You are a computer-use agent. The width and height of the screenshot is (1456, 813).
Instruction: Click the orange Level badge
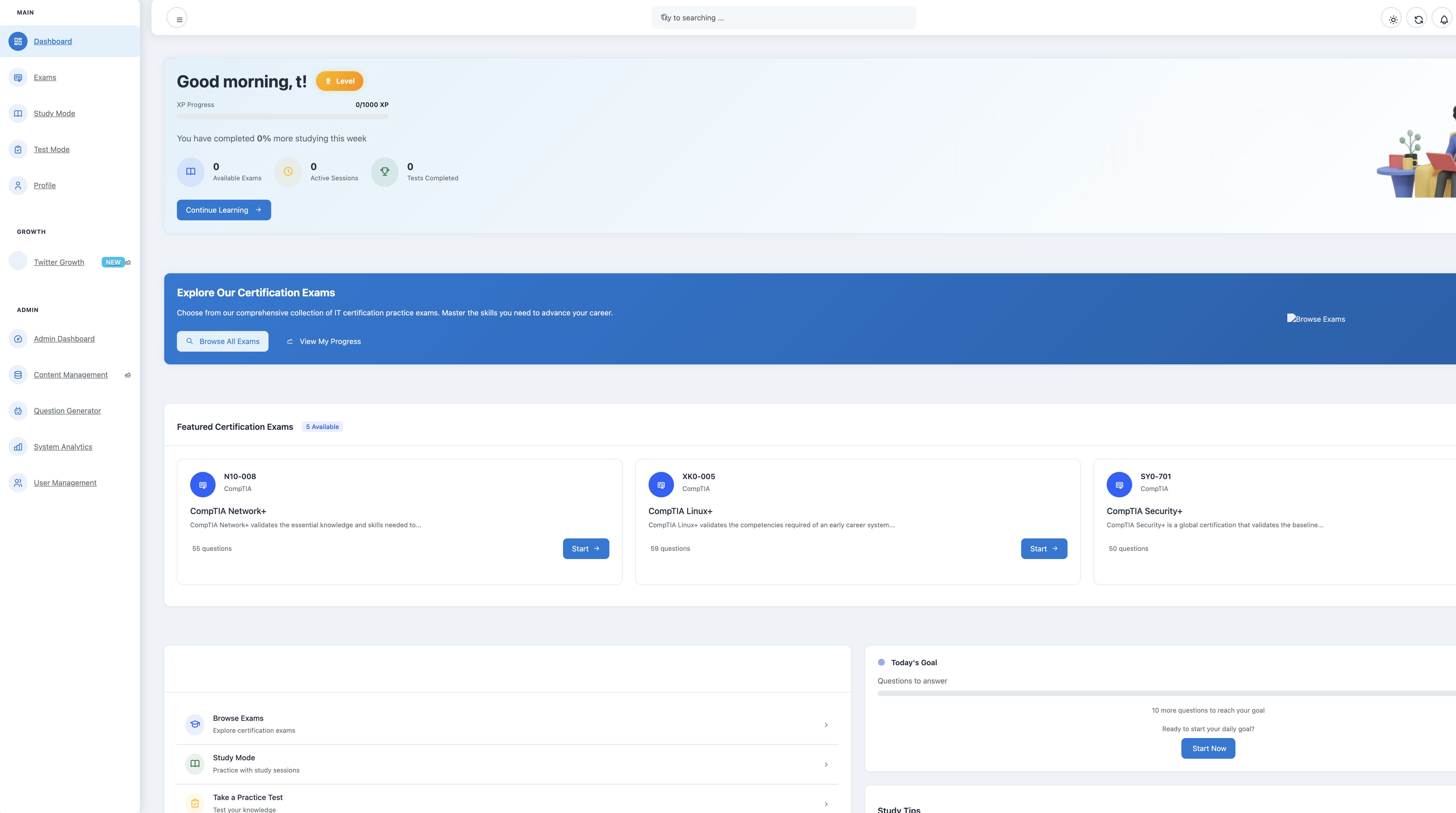tap(339, 81)
